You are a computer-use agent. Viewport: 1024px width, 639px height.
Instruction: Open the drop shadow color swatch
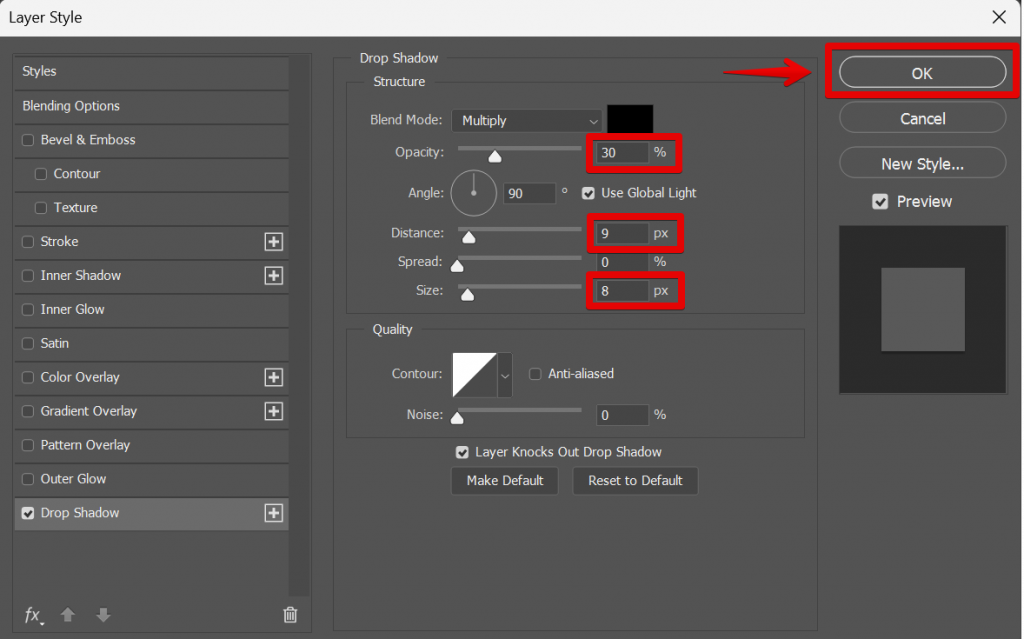(629, 117)
